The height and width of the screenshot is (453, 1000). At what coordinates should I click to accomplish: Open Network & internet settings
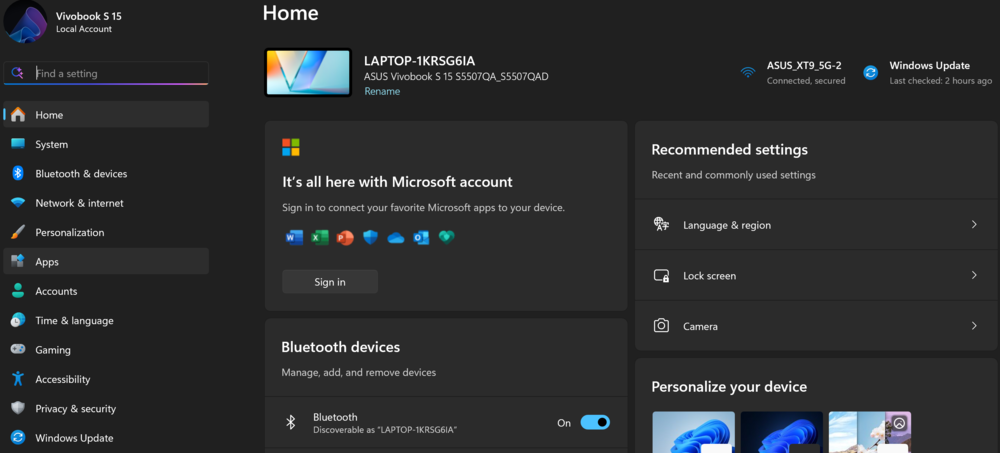click(106, 203)
